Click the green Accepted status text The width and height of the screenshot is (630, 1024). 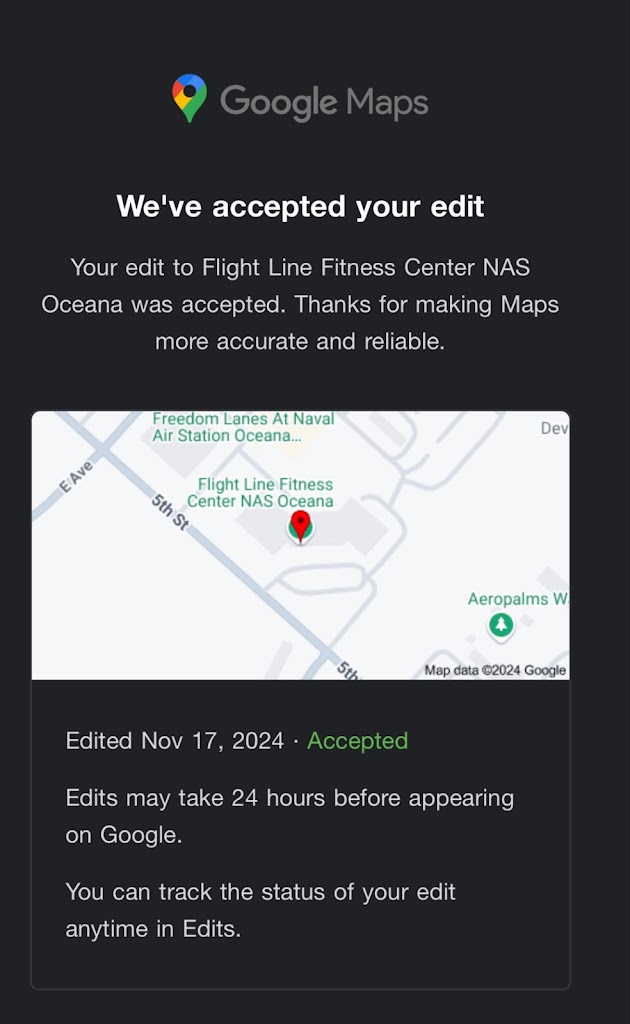pyautogui.click(x=357, y=741)
